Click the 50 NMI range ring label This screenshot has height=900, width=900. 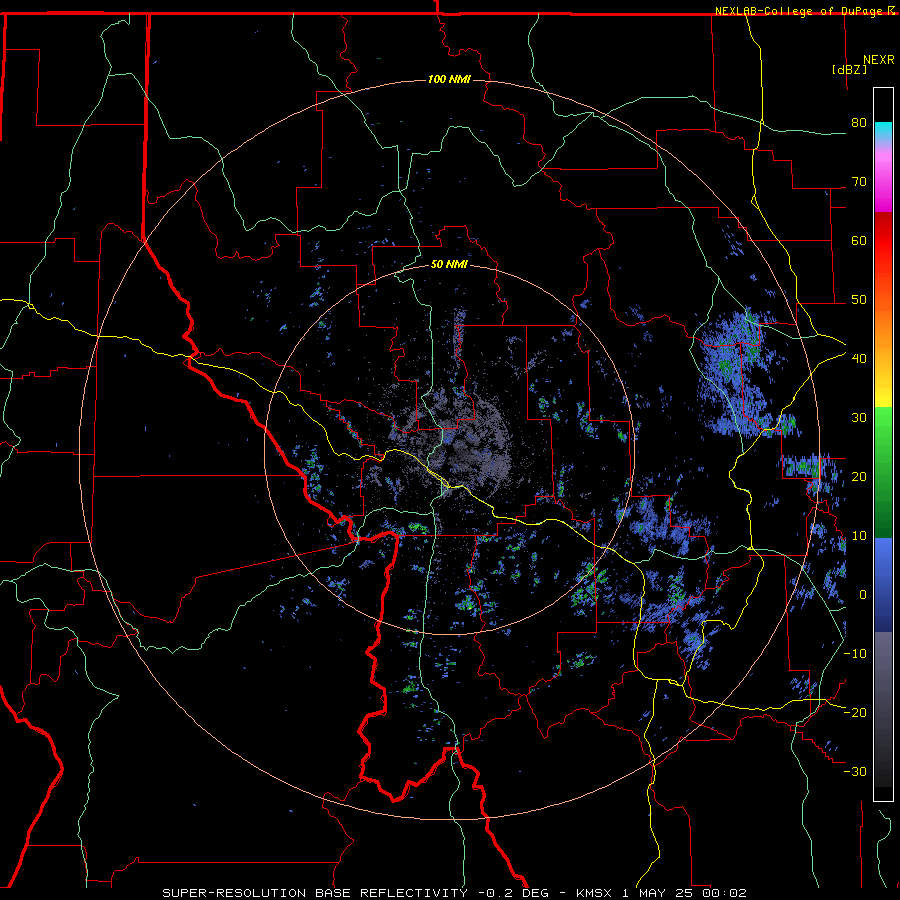(449, 265)
